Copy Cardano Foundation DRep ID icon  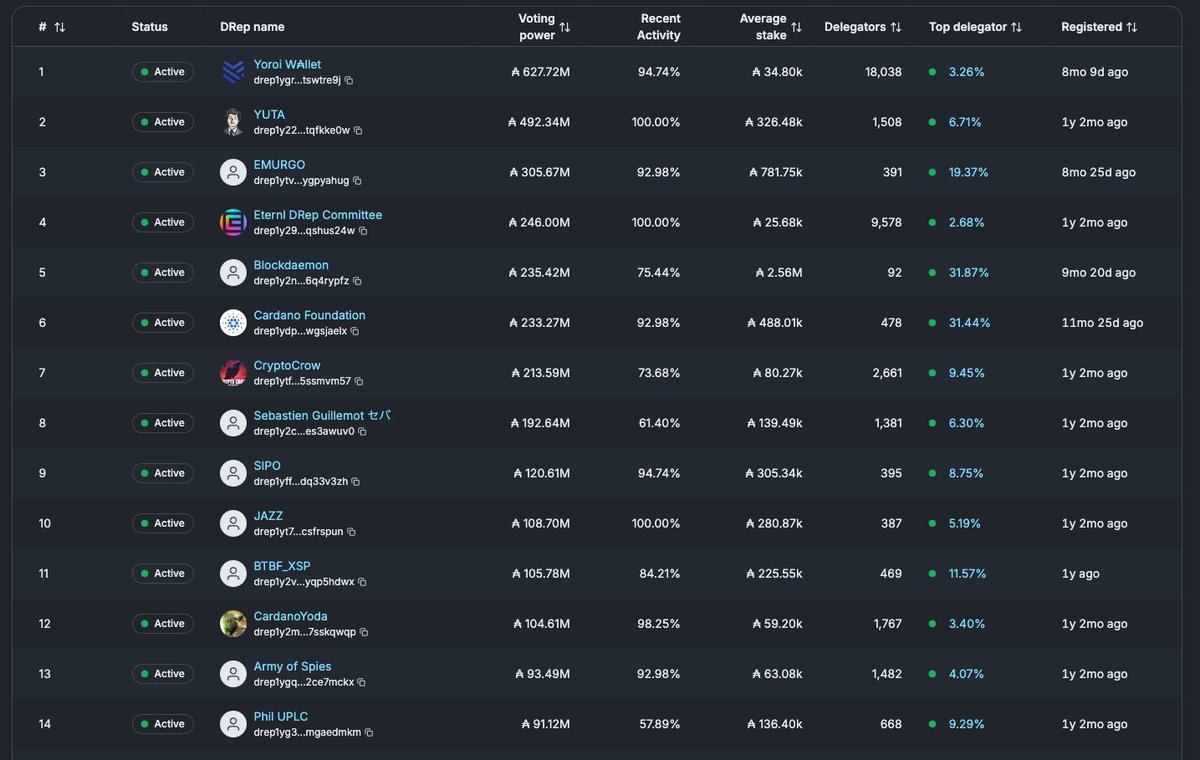[x=355, y=331]
